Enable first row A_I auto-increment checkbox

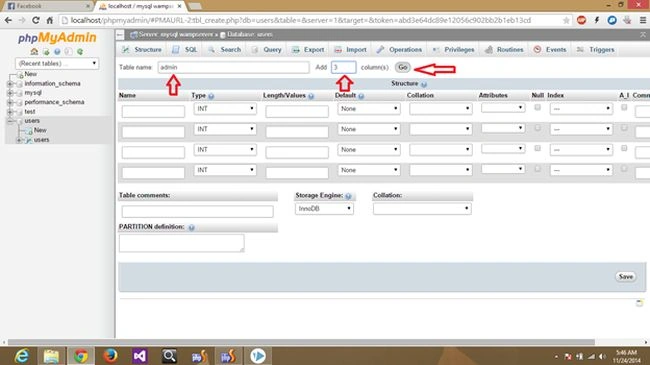(624, 107)
